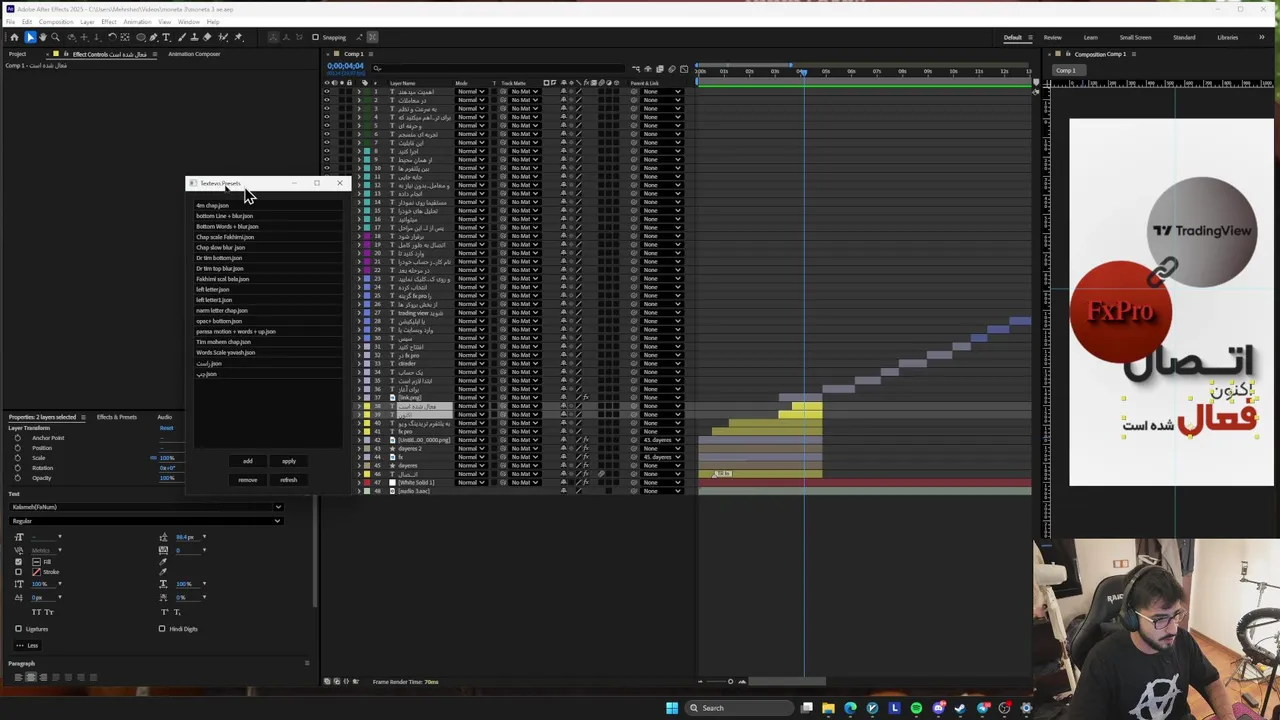Screen dimensions: 1280x720
Task: Select the Ellipse shape tool
Action: pos(141,37)
